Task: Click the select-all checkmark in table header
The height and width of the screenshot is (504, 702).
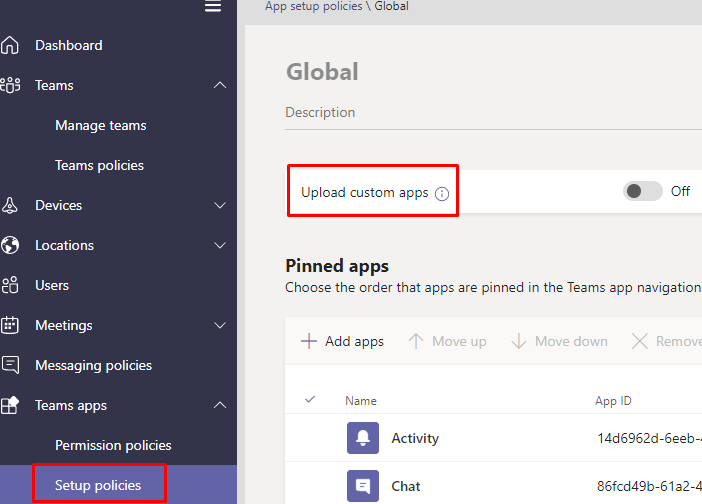Action: tap(310, 399)
